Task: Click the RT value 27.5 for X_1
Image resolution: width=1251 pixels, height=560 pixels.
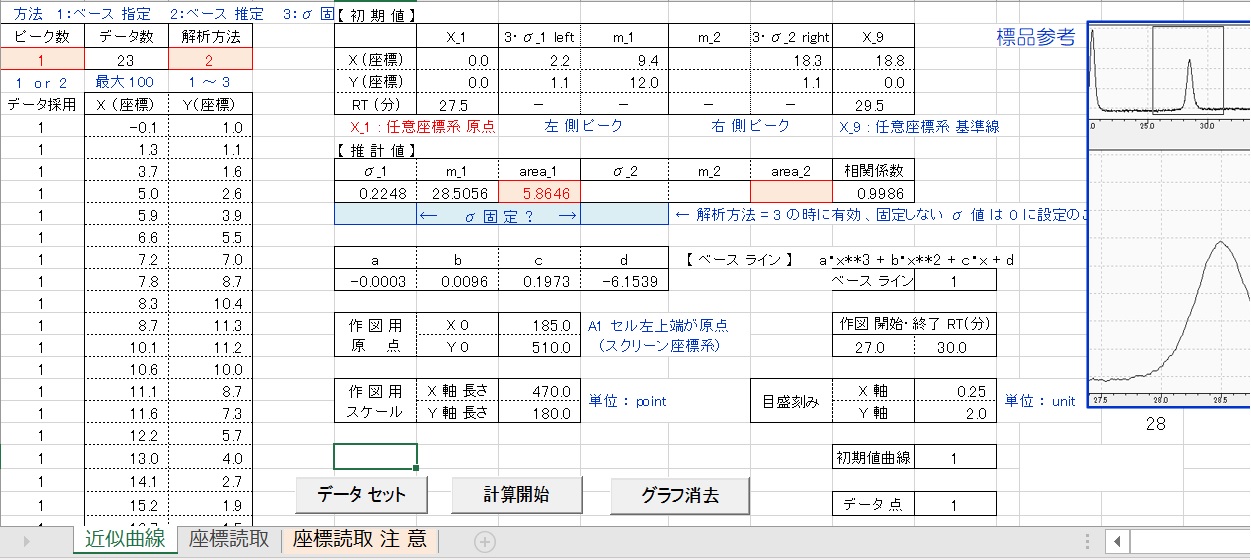Action: coord(457,105)
